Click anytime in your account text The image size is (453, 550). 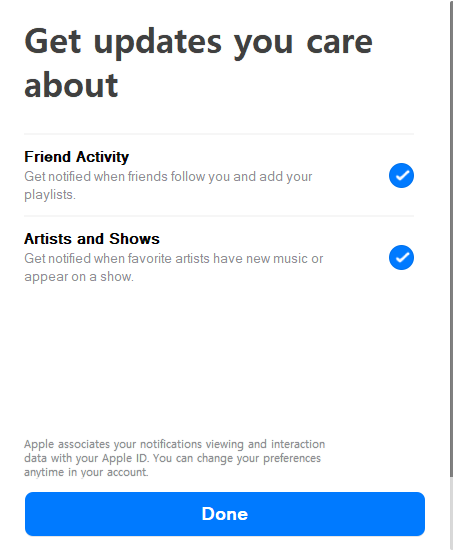[x=86, y=472]
